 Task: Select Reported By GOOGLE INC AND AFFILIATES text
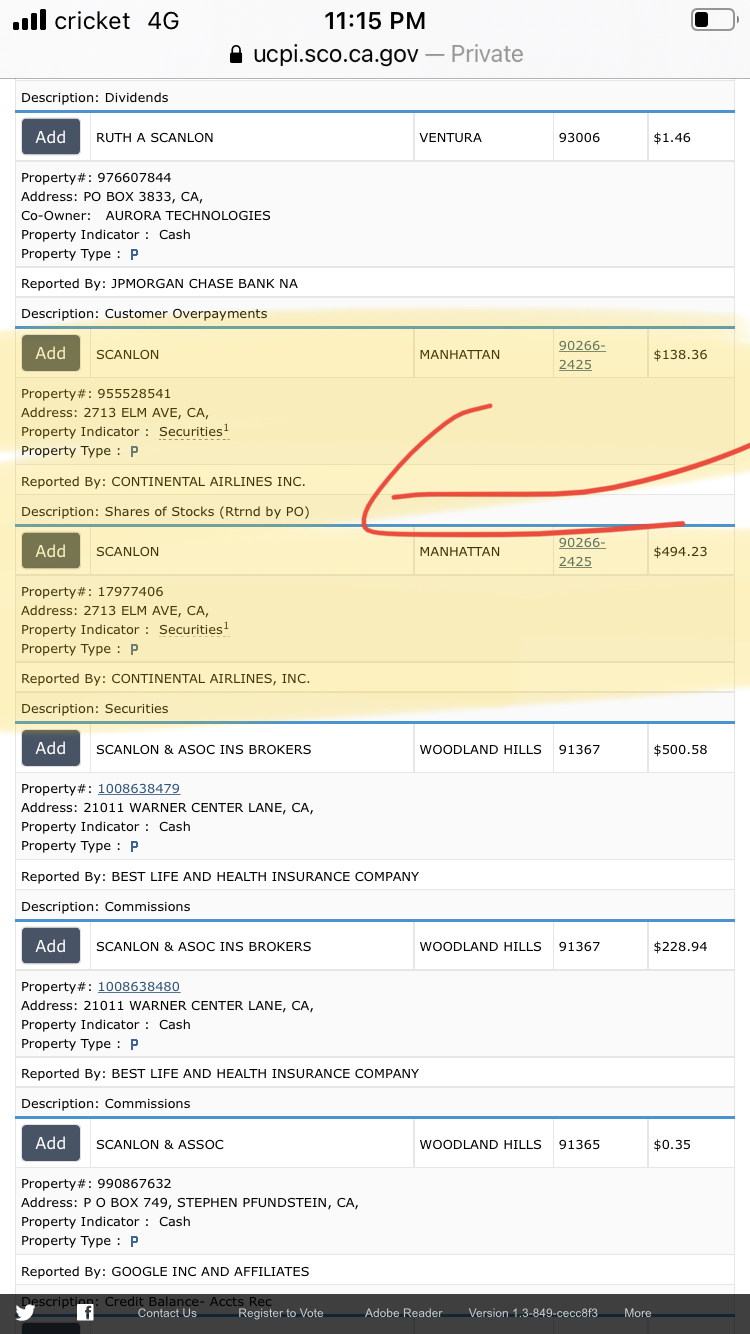(x=166, y=1272)
